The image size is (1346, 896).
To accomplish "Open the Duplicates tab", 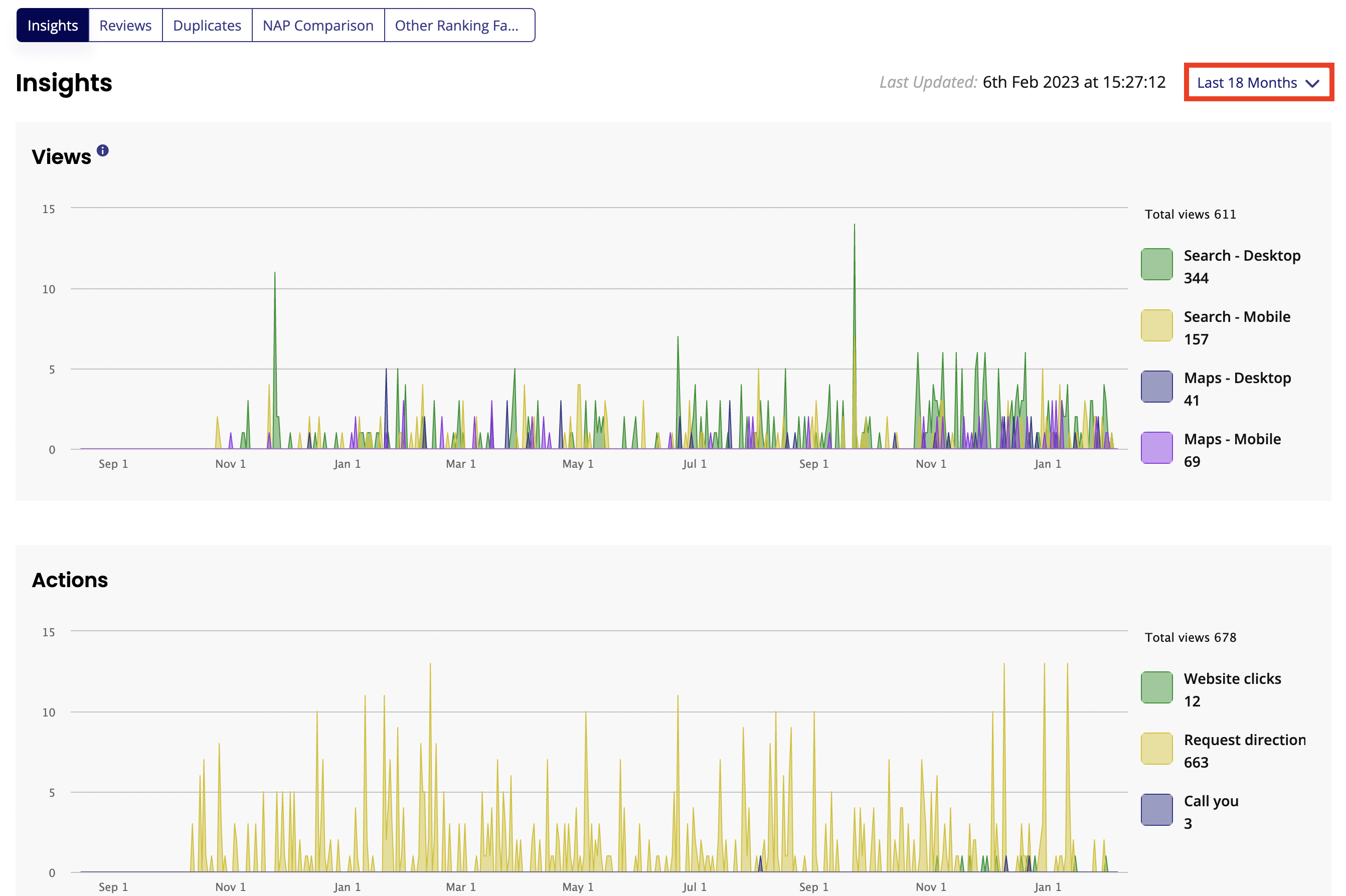I will click(207, 25).
